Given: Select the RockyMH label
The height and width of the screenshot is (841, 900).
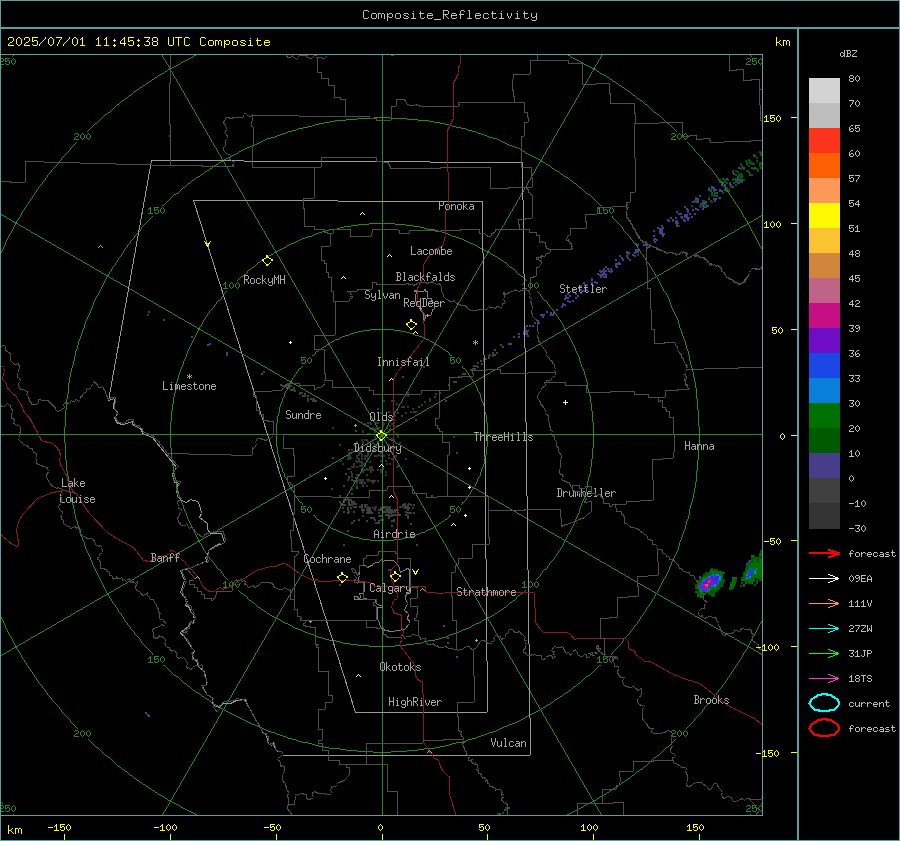Looking at the screenshot, I should pyautogui.click(x=264, y=280).
